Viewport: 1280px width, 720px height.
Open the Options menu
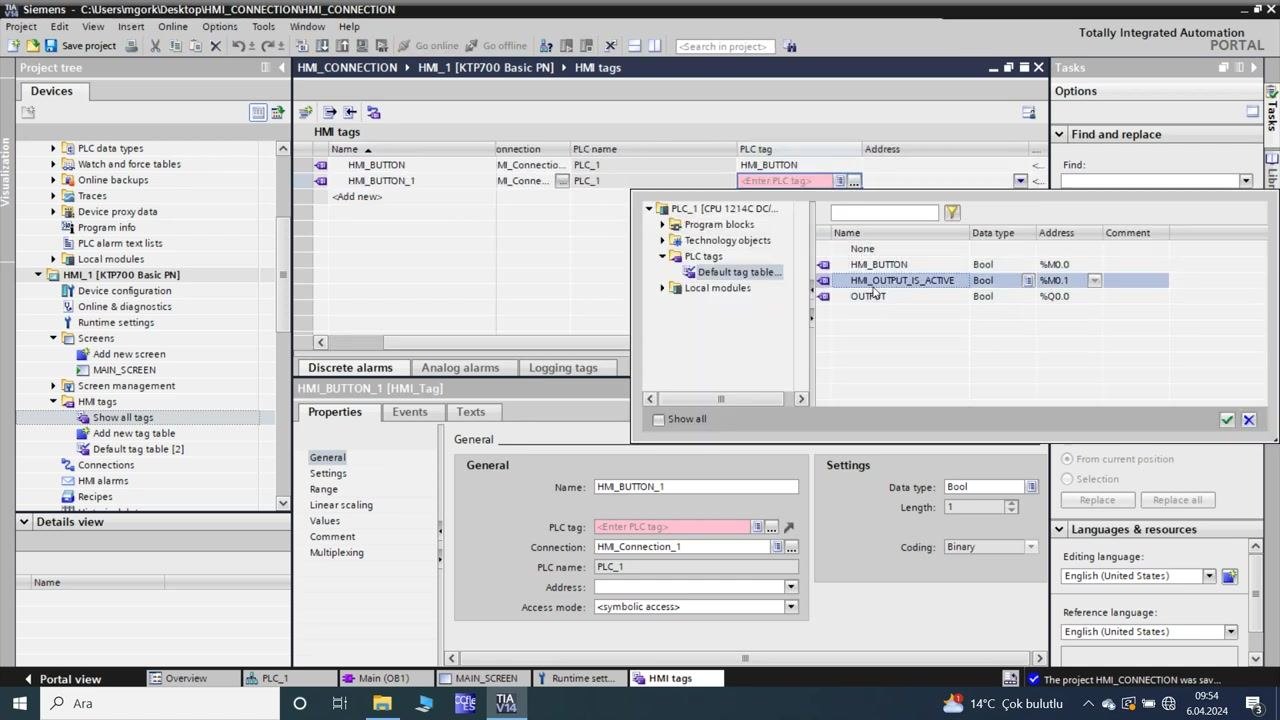[x=219, y=27]
